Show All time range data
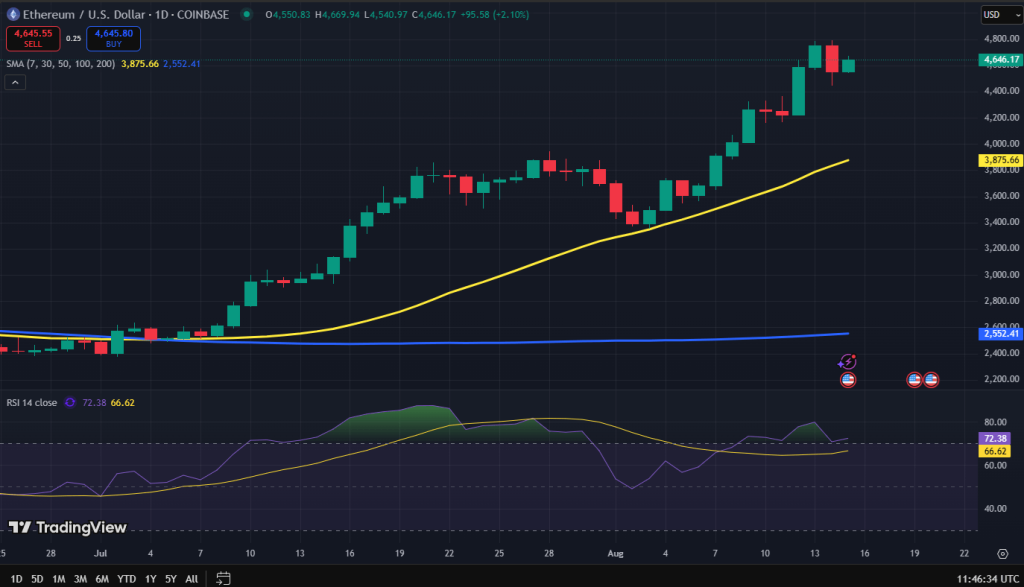The width and height of the screenshot is (1024, 587). (x=192, y=578)
